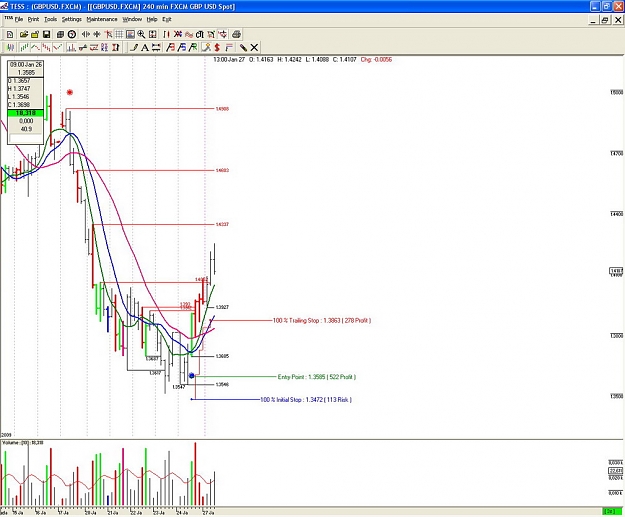Select the line chart style icon
625x517 pixels.
pos(35,48)
